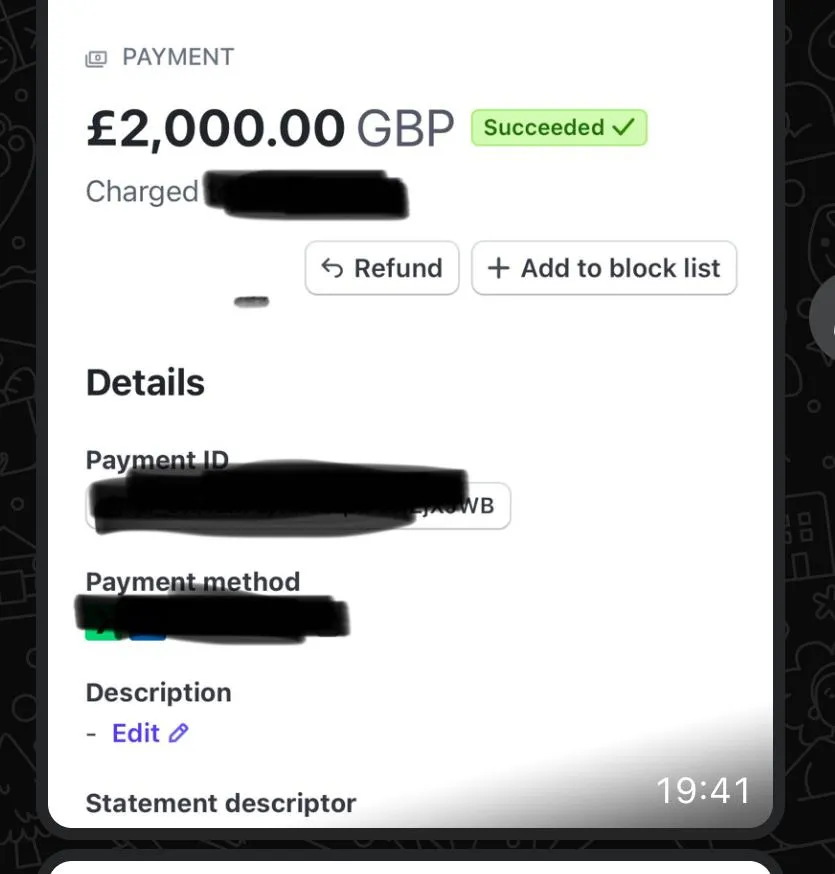835x874 pixels.
Task: Click the Statement descriptor label
Action: point(221,803)
